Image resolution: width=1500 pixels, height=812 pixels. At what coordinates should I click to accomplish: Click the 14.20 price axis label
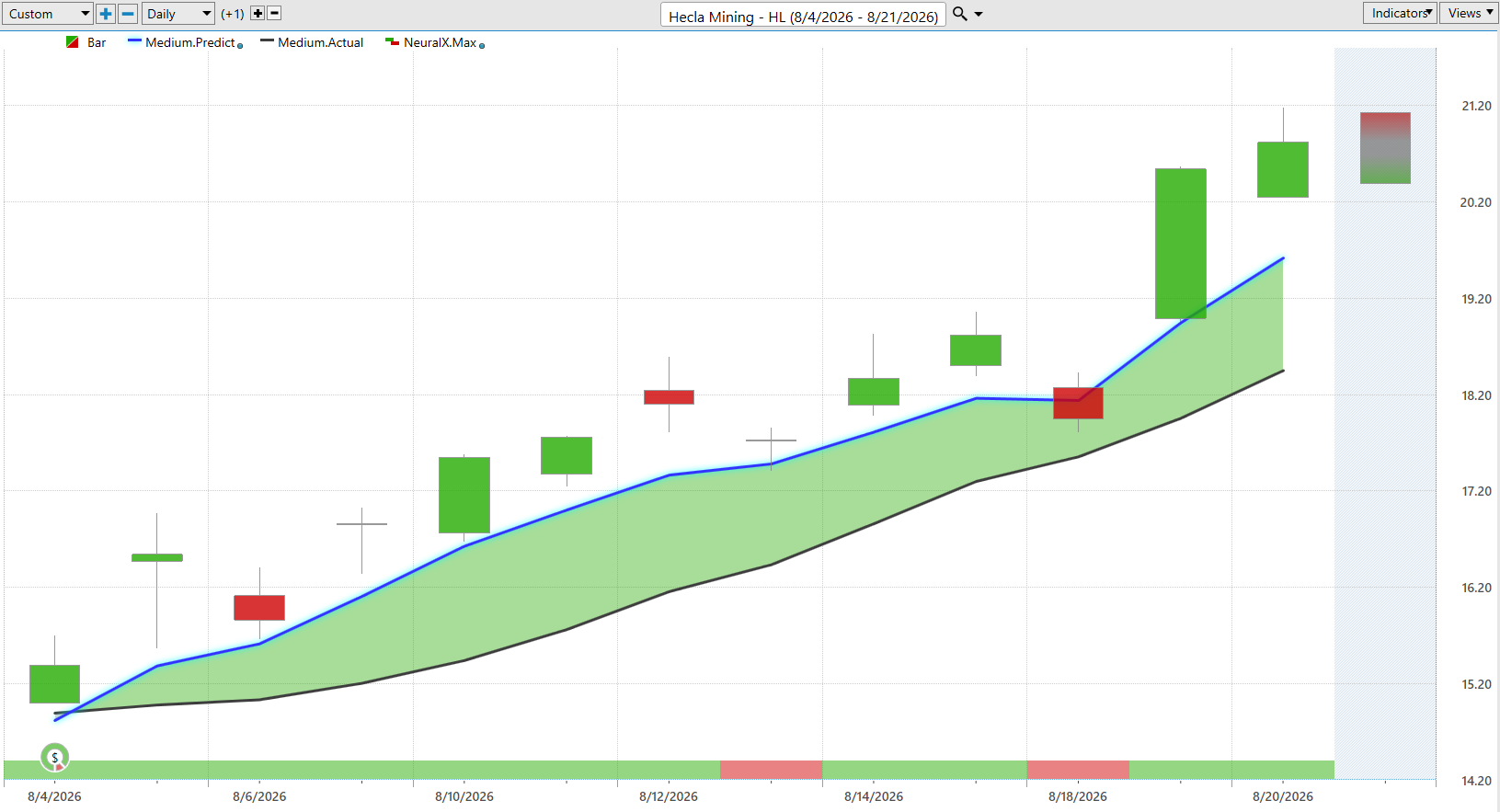pyautogui.click(x=1477, y=781)
